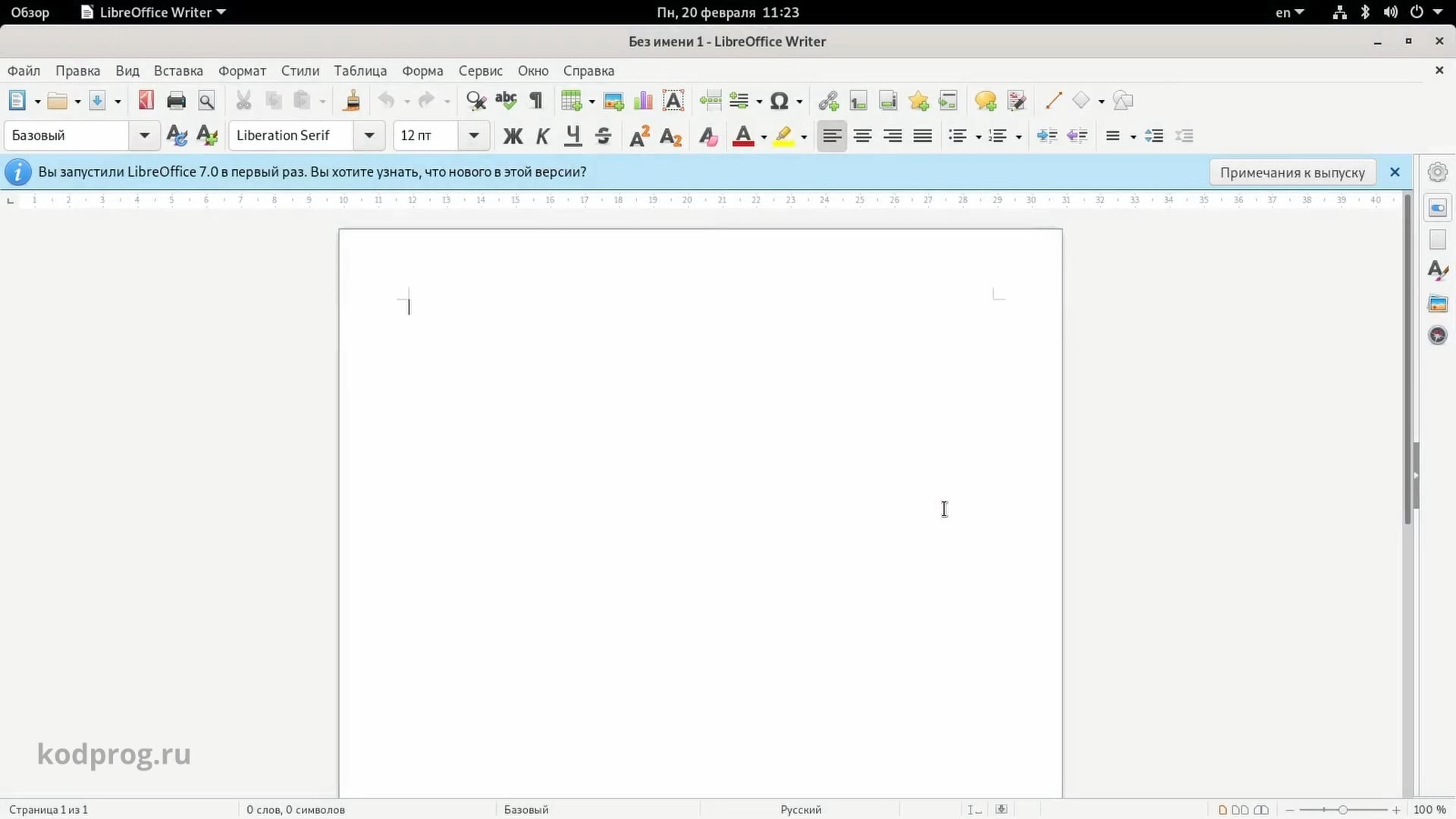Viewport: 1456px width, 819px height.
Task: Toggle underline Ч formatting
Action: point(573,136)
